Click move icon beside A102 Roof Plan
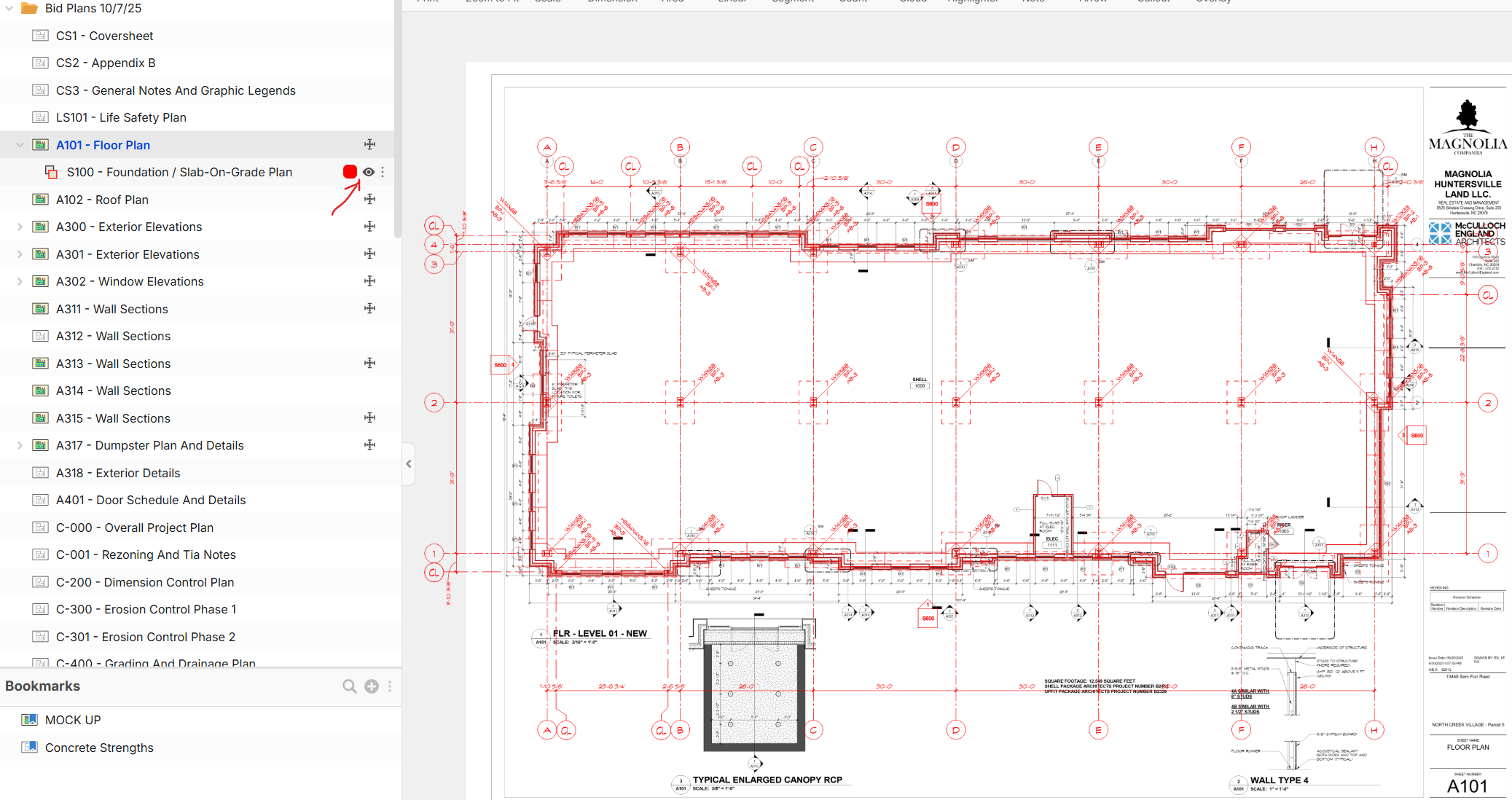The height and width of the screenshot is (800, 1512). [370, 199]
